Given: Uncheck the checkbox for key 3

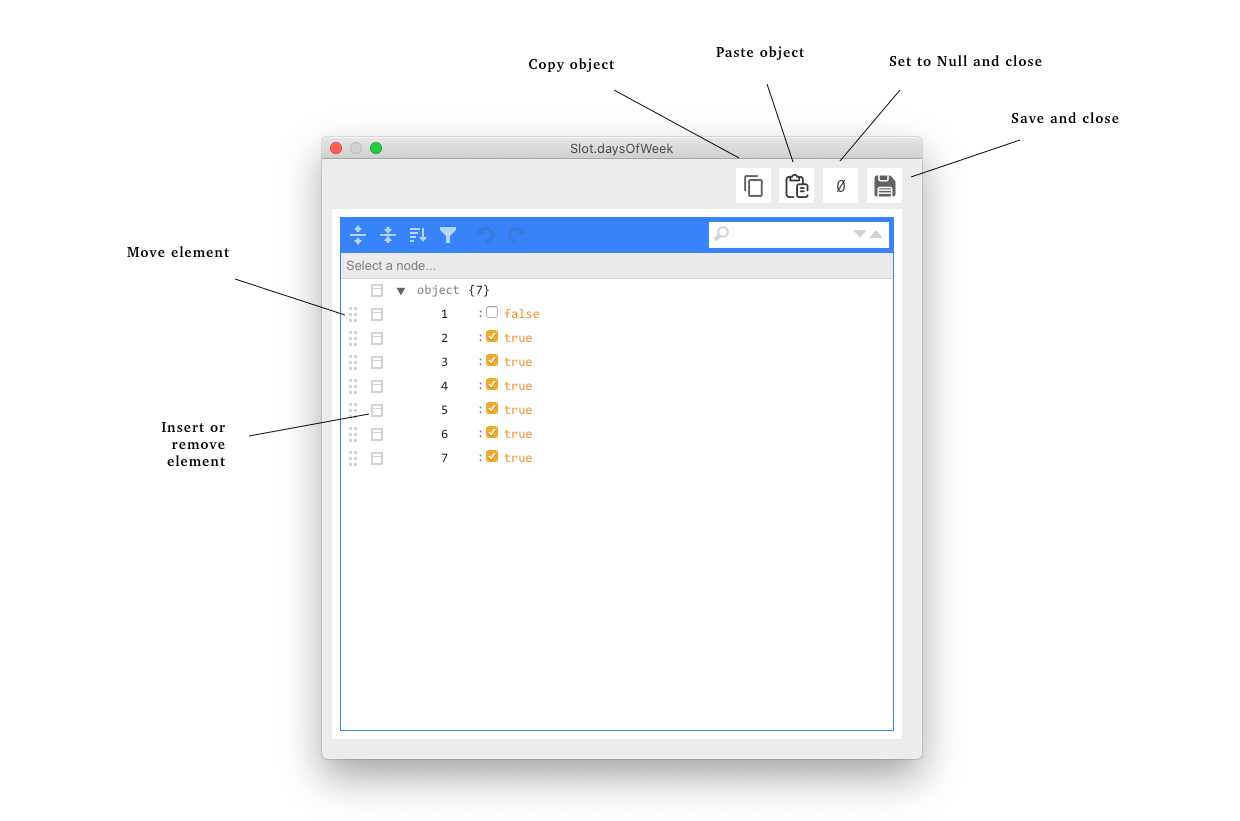Looking at the screenshot, I should pos(492,360).
